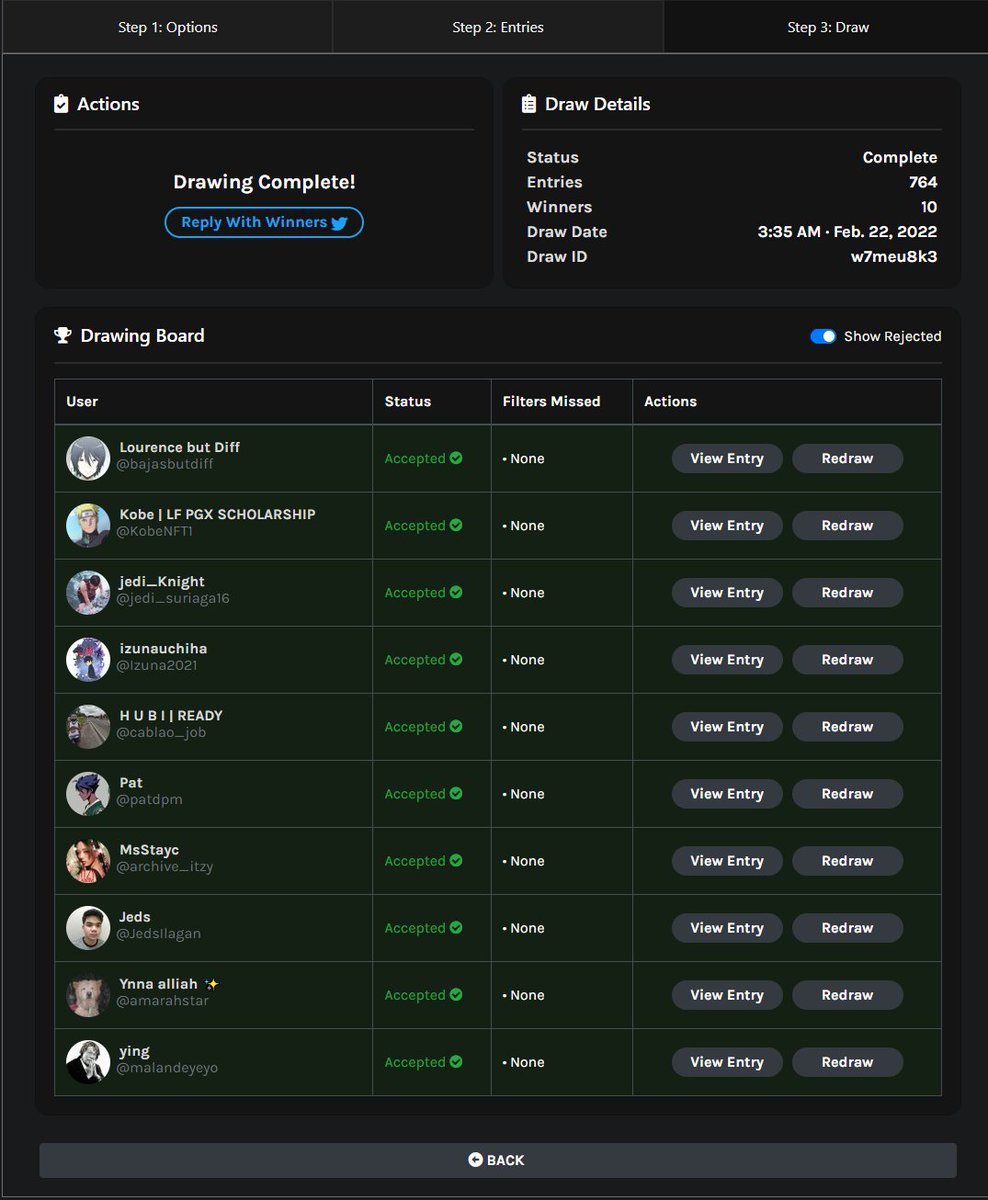988x1200 pixels.
Task: Select the Step 3: Draw tab
Action: coord(827,27)
